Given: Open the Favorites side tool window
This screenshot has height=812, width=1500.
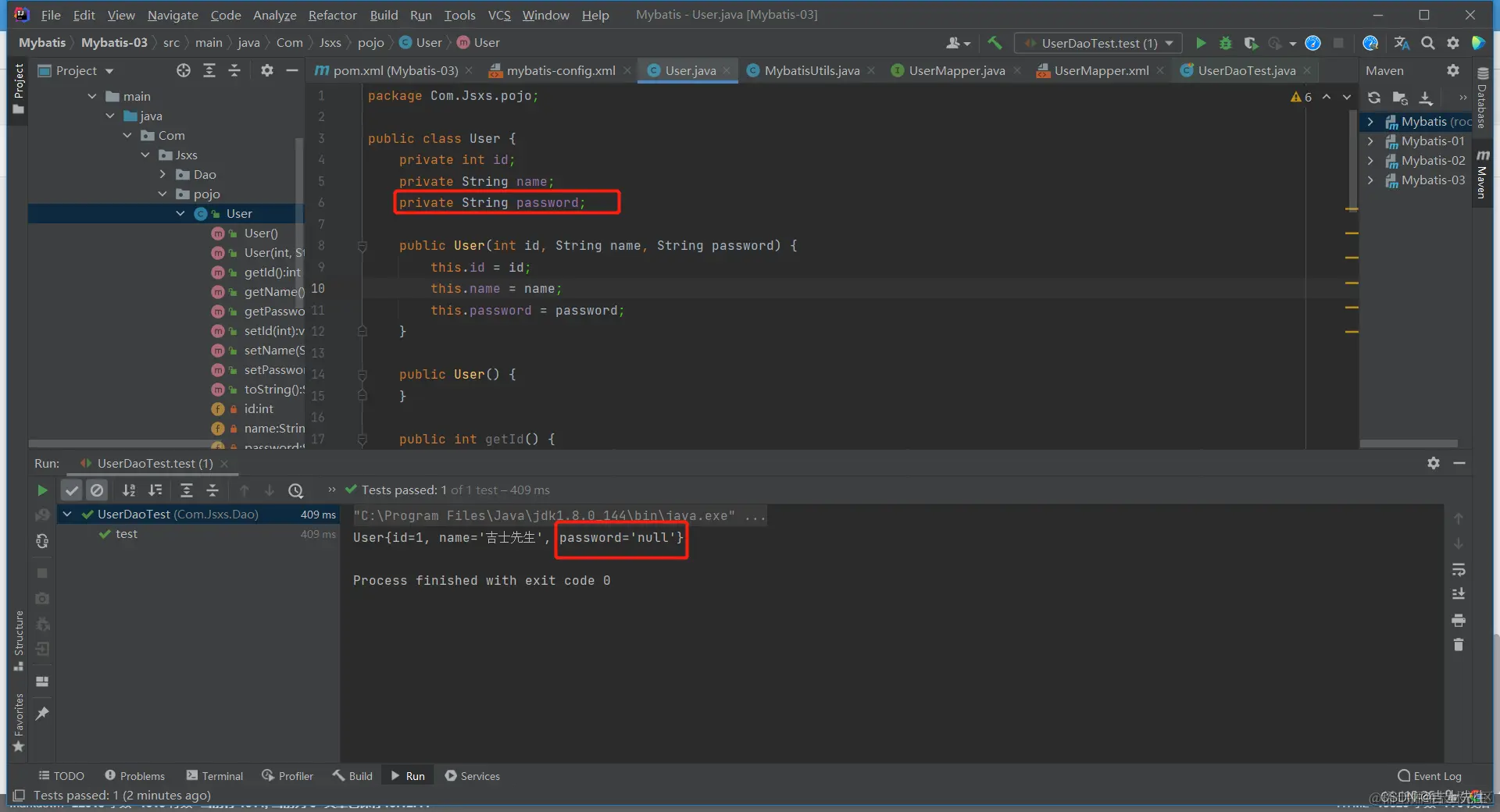Looking at the screenshot, I should click(x=19, y=722).
